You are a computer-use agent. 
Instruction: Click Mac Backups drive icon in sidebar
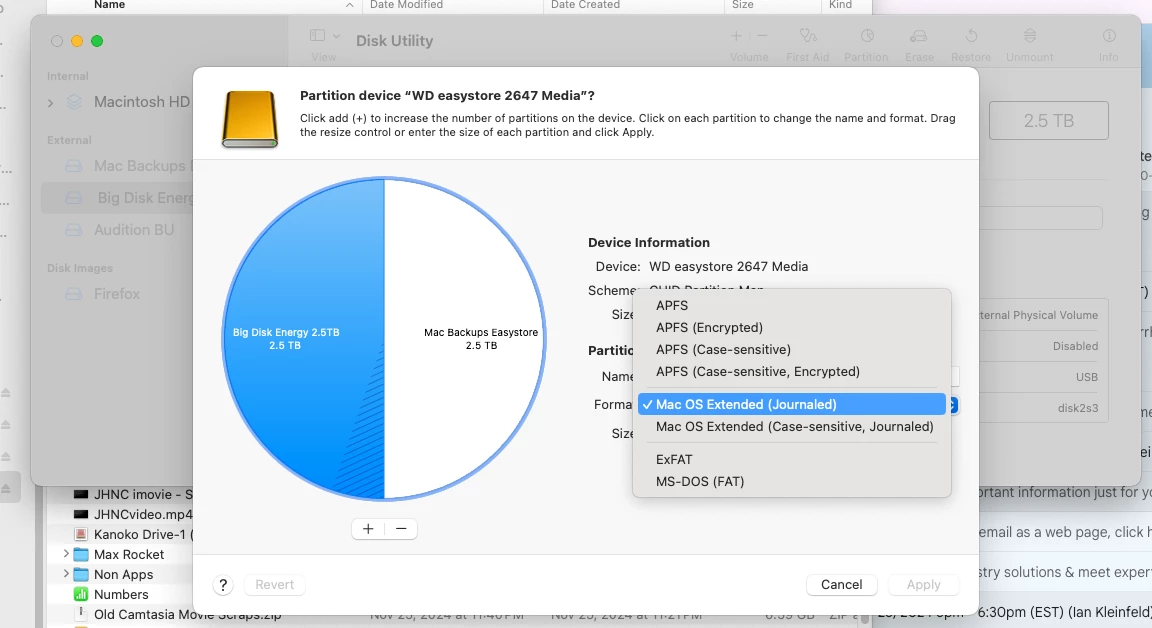pyautogui.click(x=73, y=166)
